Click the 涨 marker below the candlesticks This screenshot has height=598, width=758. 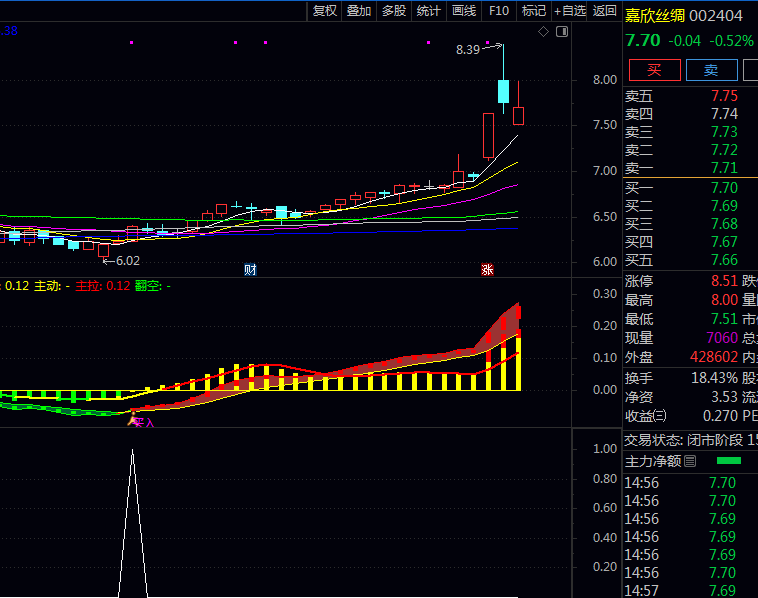click(487, 269)
